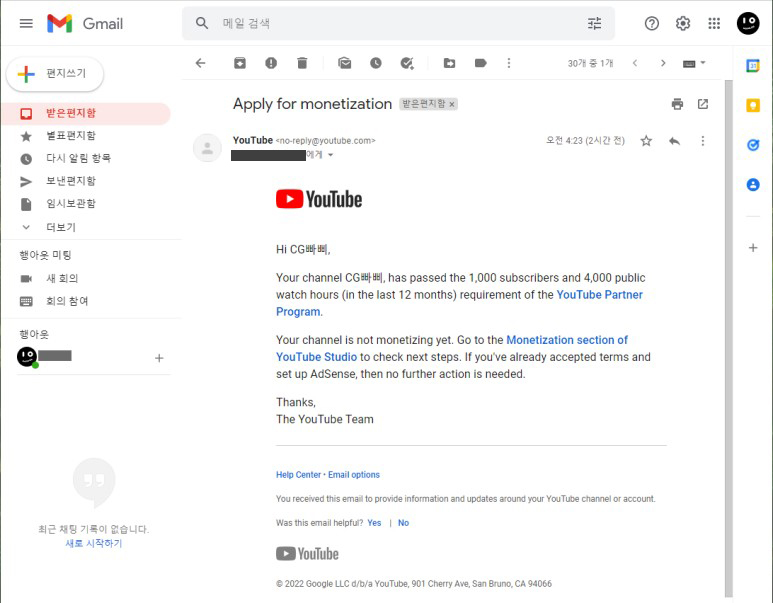
Task: Open email in new window
Action: click(703, 104)
